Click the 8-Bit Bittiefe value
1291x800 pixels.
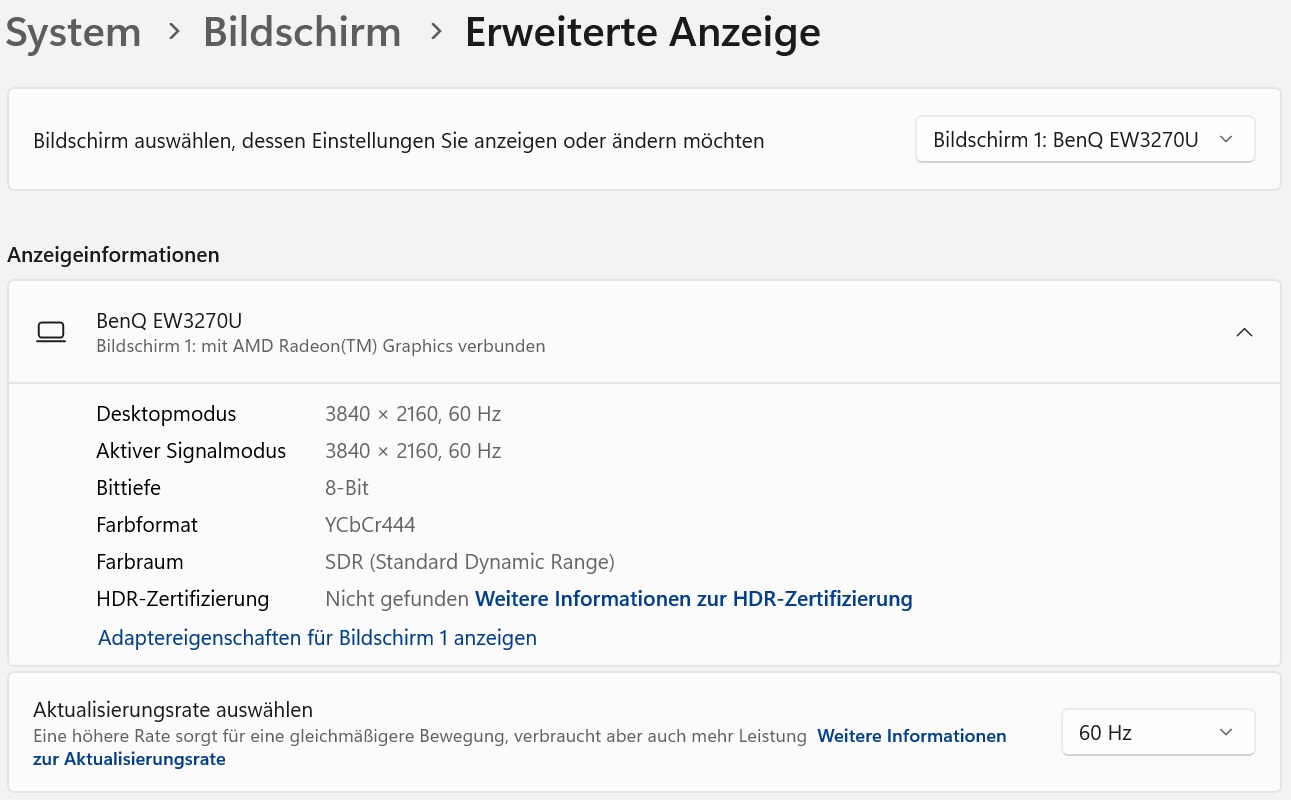[347, 488]
